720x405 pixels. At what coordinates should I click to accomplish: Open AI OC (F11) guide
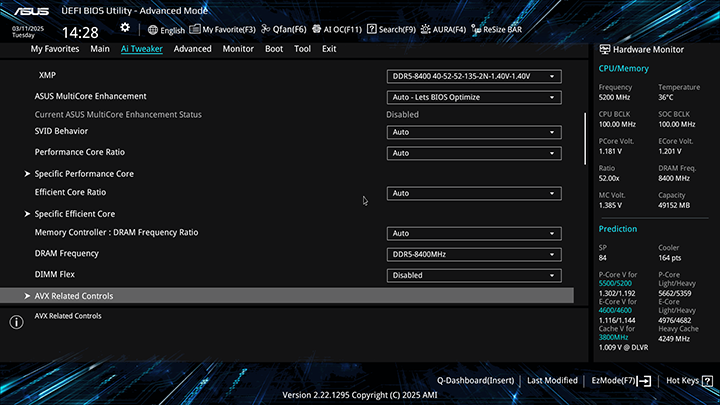[x=336, y=30]
